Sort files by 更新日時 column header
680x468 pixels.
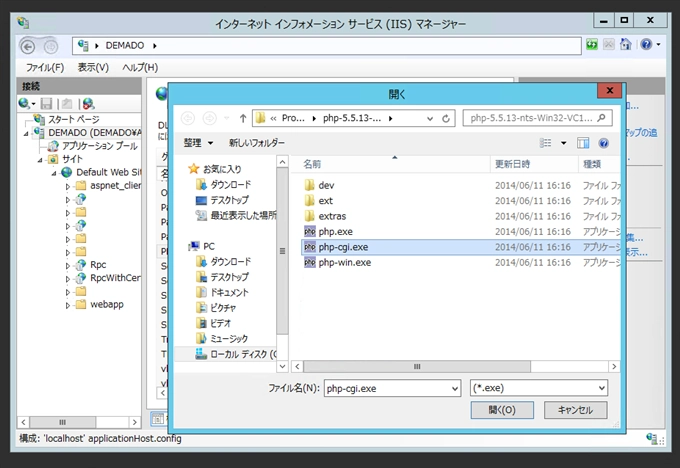(x=513, y=164)
